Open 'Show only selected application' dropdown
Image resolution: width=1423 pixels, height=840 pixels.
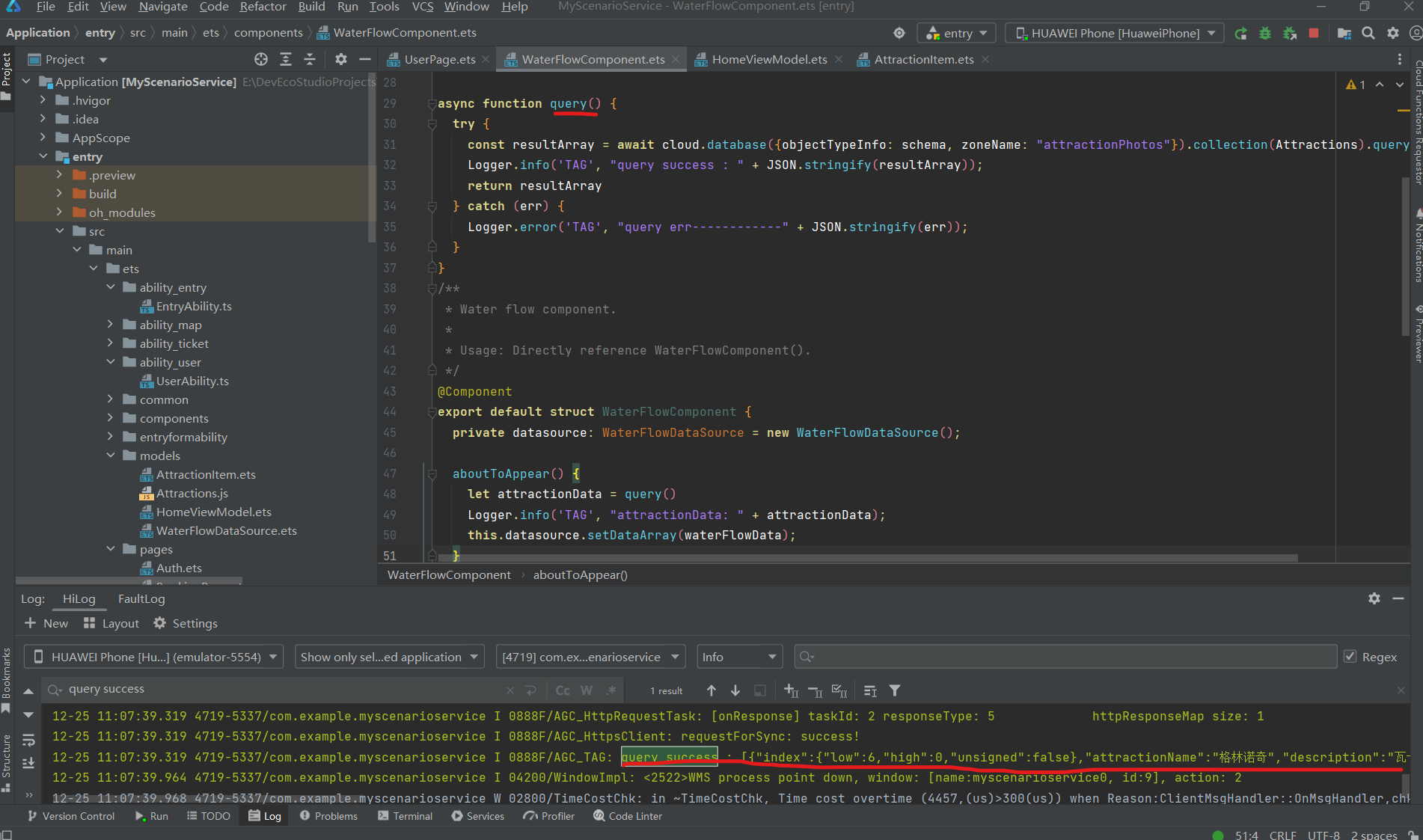pos(390,657)
